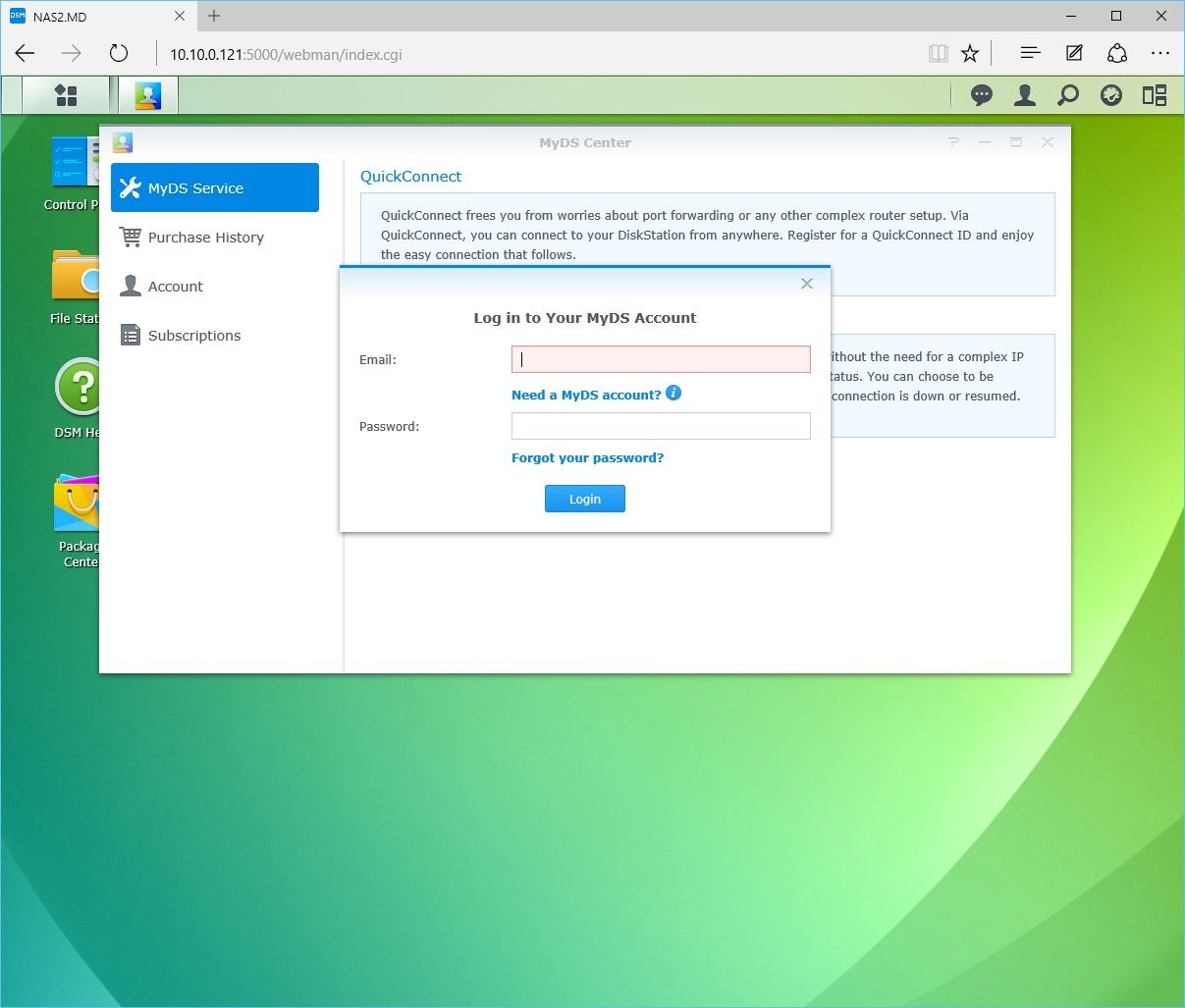This screenshot has height=1008, width=1185.
Task: Open a new browser tab
Action: coord(214,16)
